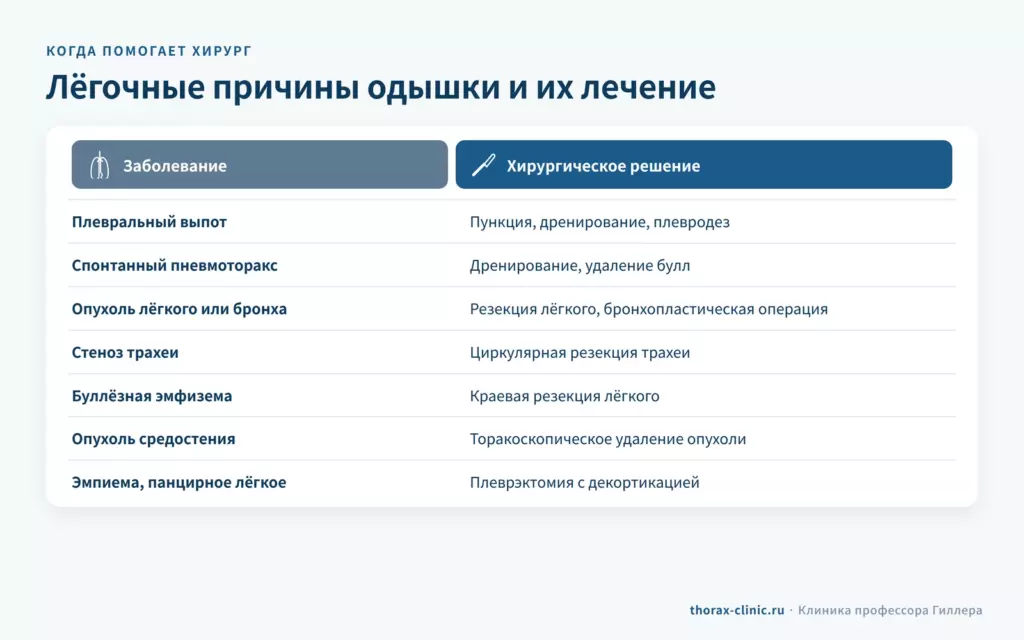Select the Заболевание column header
This screenshot has width=1024, height=640.
tap(260, 165)
